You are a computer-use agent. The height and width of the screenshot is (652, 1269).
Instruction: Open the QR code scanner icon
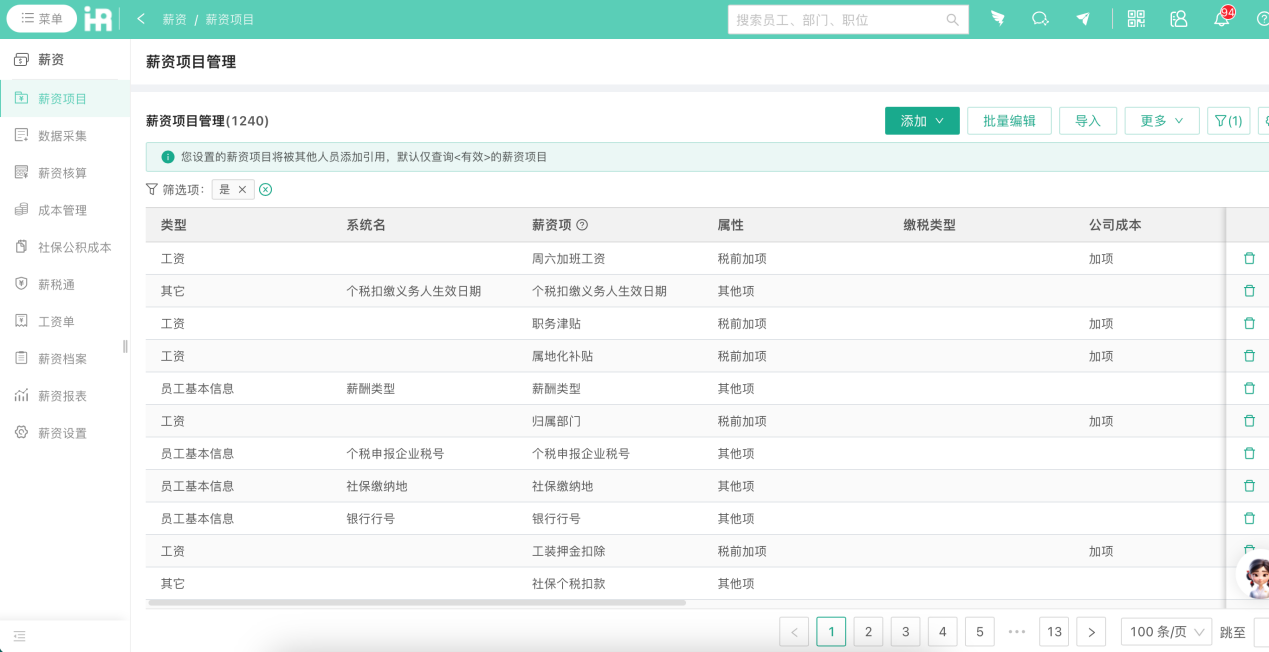[x=1136, y=18]
